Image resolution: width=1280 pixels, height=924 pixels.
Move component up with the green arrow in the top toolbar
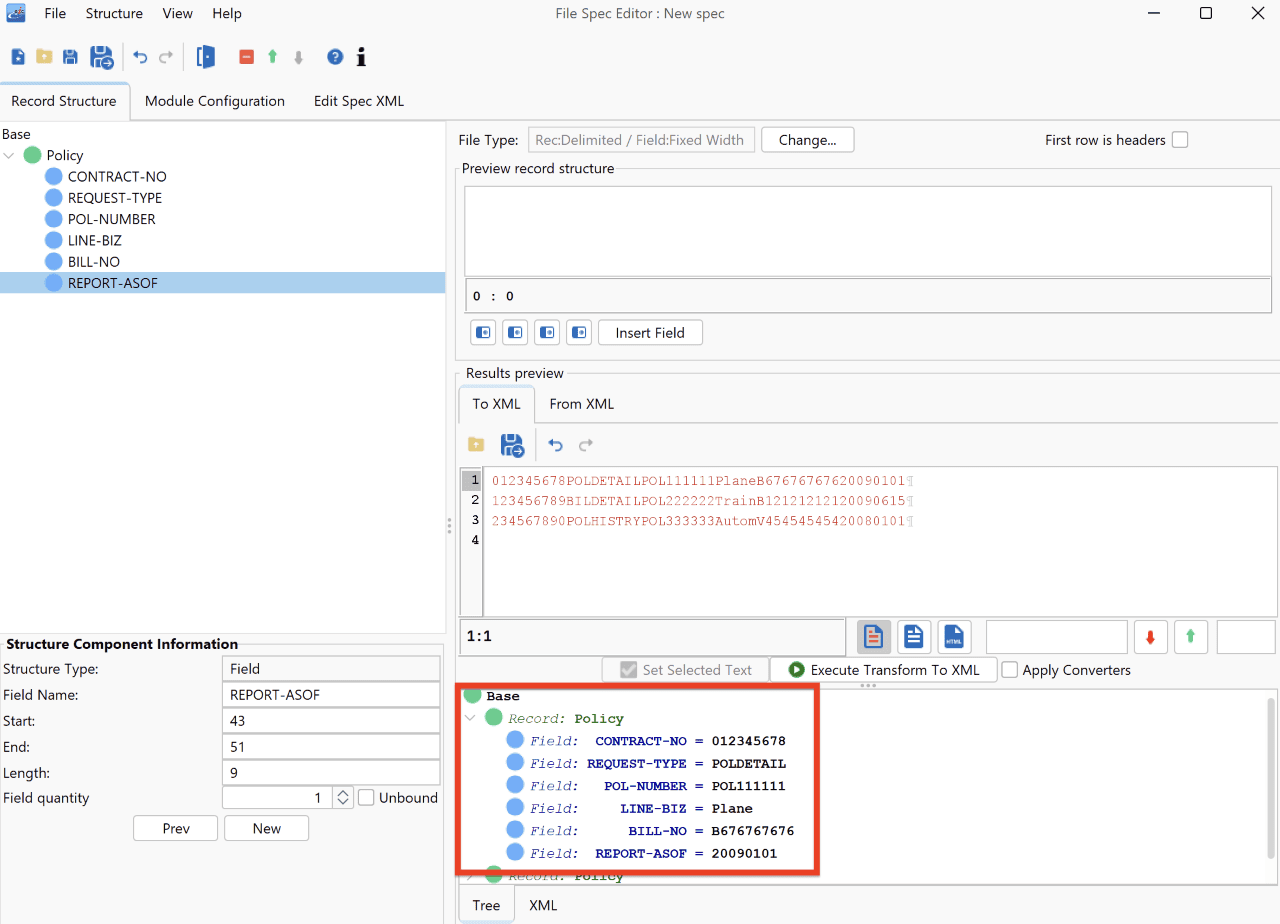point(272,57)
